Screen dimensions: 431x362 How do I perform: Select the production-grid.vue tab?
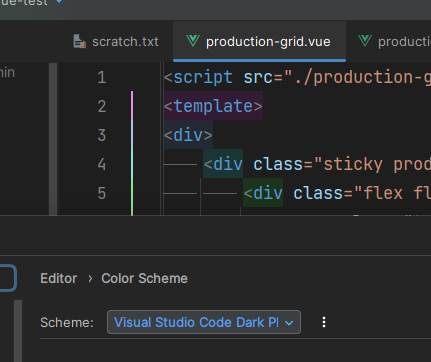coord(259,42)
